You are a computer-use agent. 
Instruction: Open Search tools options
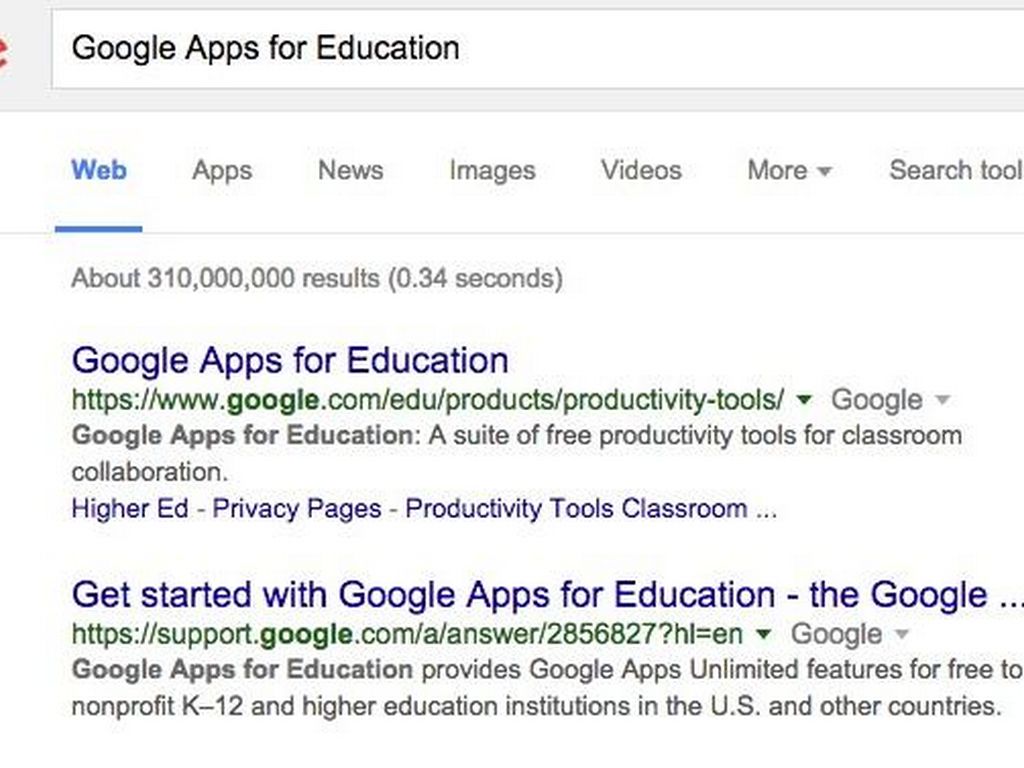click(x=955, y=170)
